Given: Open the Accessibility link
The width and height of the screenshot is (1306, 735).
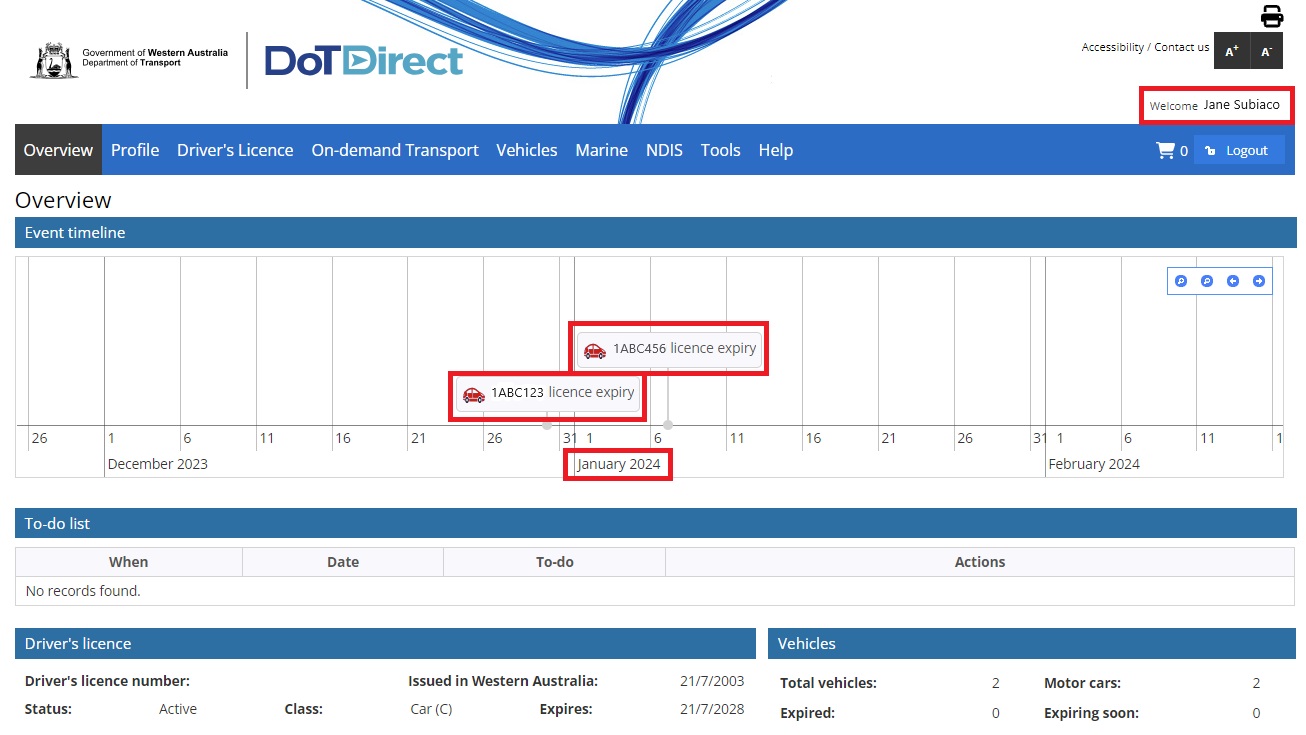Looking at the screenshot, I should pyautogui.click(x=1112, y=47).
